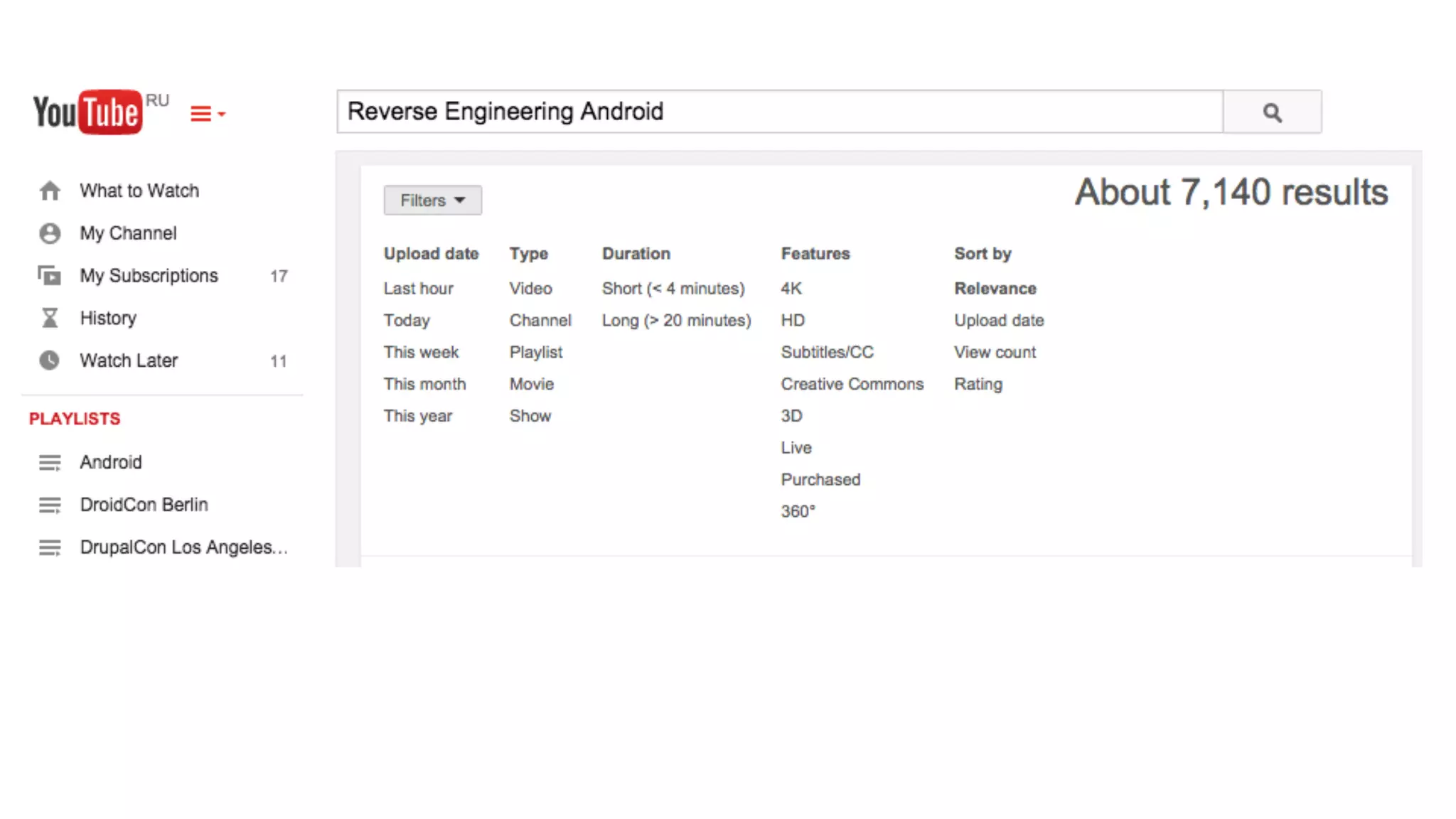Filter uploads by This week
This screenshot has width=1456, height=819.
point(421,353)
